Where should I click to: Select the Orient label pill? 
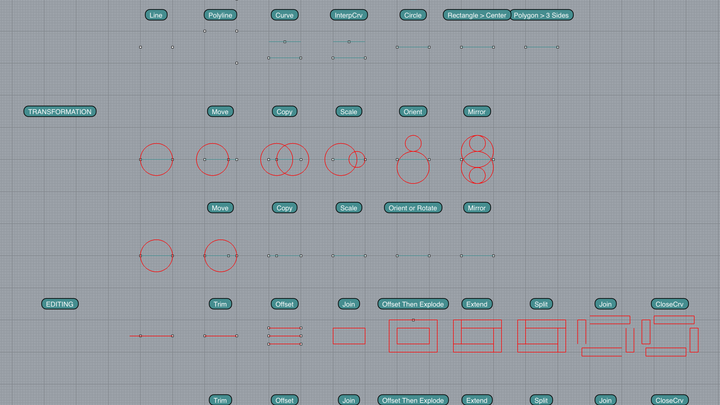tap(413, 112)
